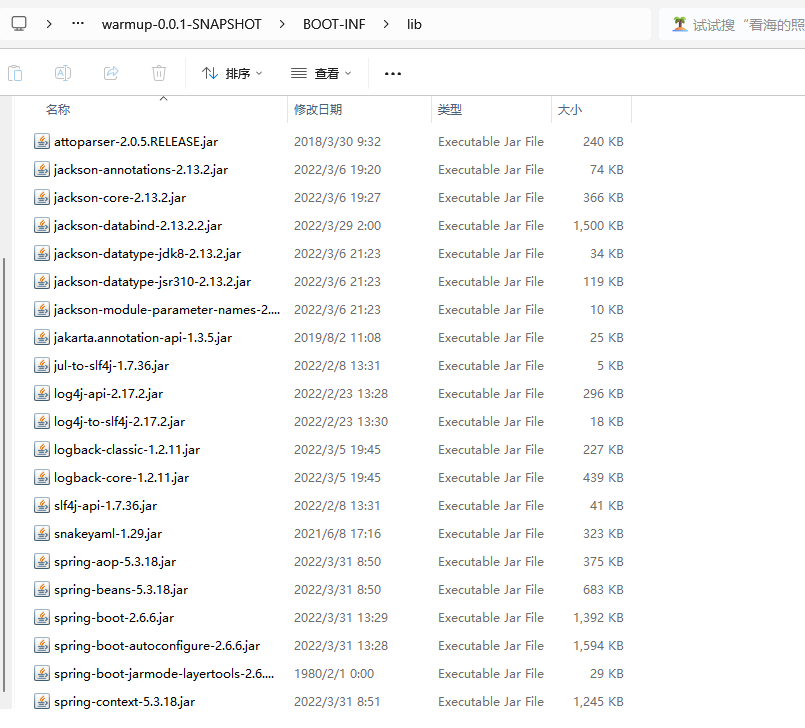This screenshot has width=805, height=728.
Task: Click date 2021/6/8 17:16 of snakeyaml
Action: tap(337, 534)
